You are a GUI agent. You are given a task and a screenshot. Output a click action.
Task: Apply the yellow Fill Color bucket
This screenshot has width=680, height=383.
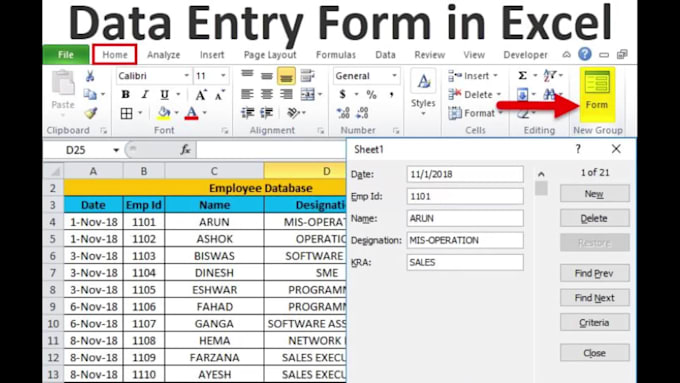click(x=163, y=114)
